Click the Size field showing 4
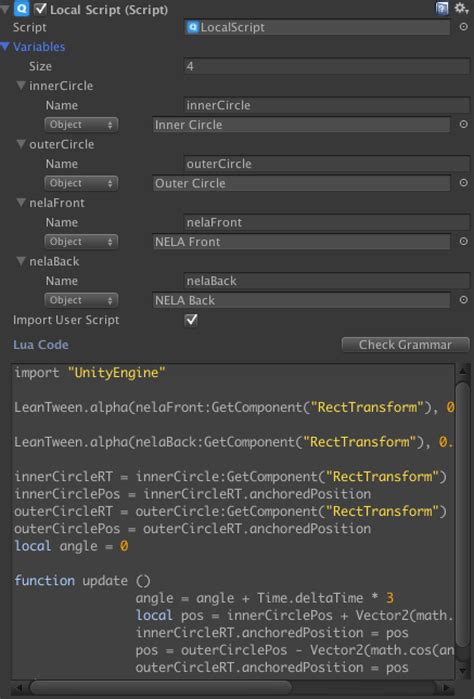Viewport: 474px width, 699px height. (x=326, y=66)
